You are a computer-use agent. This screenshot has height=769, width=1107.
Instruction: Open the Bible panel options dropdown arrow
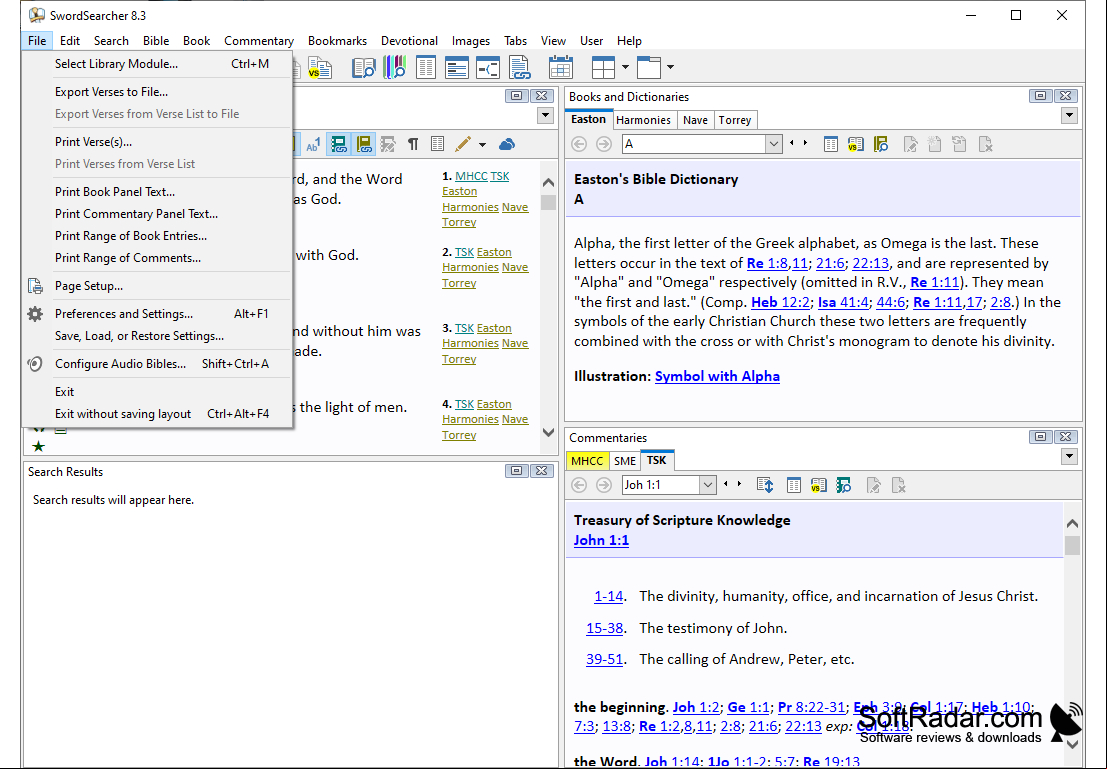point(545,116)
